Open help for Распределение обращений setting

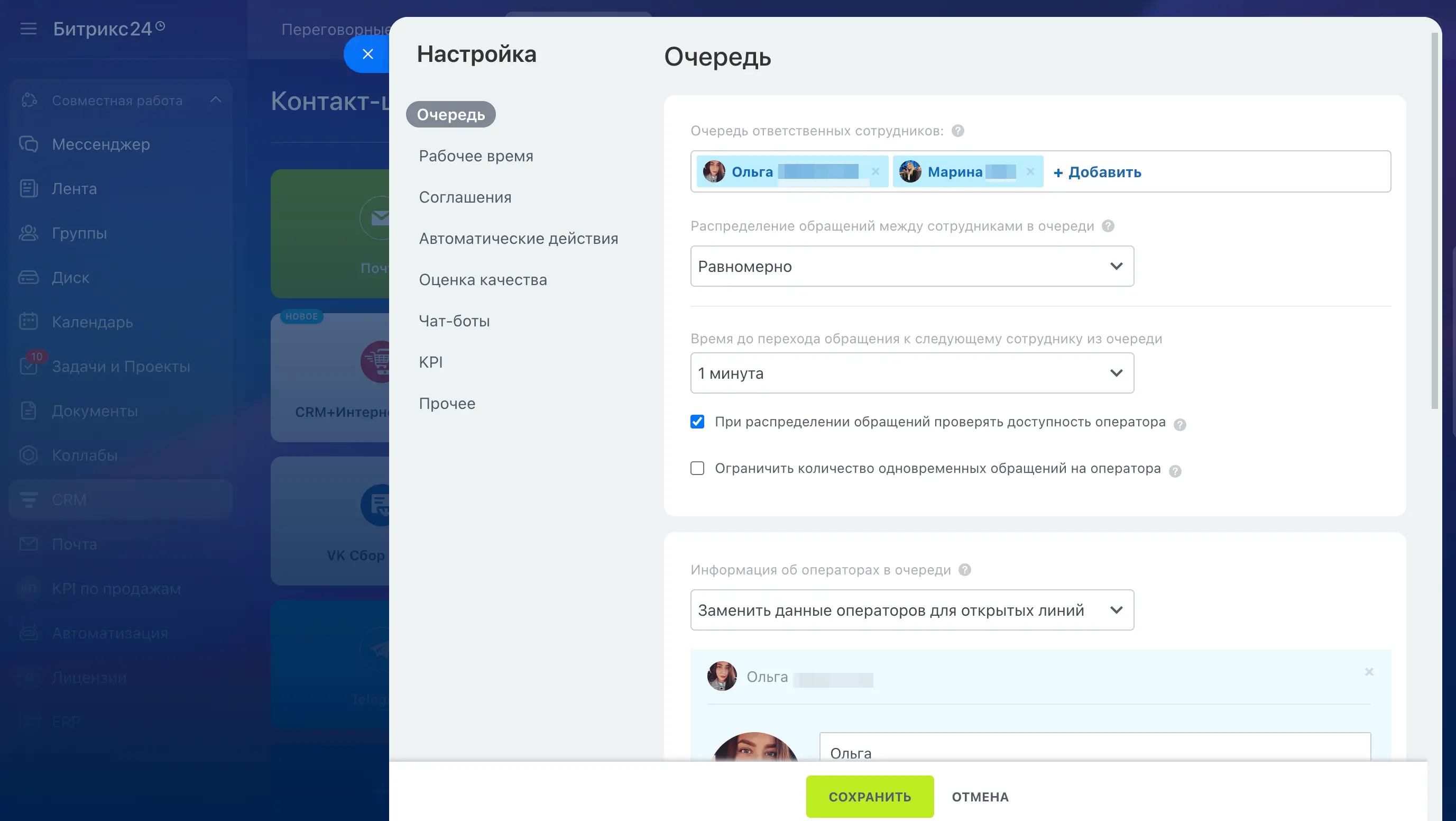[x=1108, y=225]
